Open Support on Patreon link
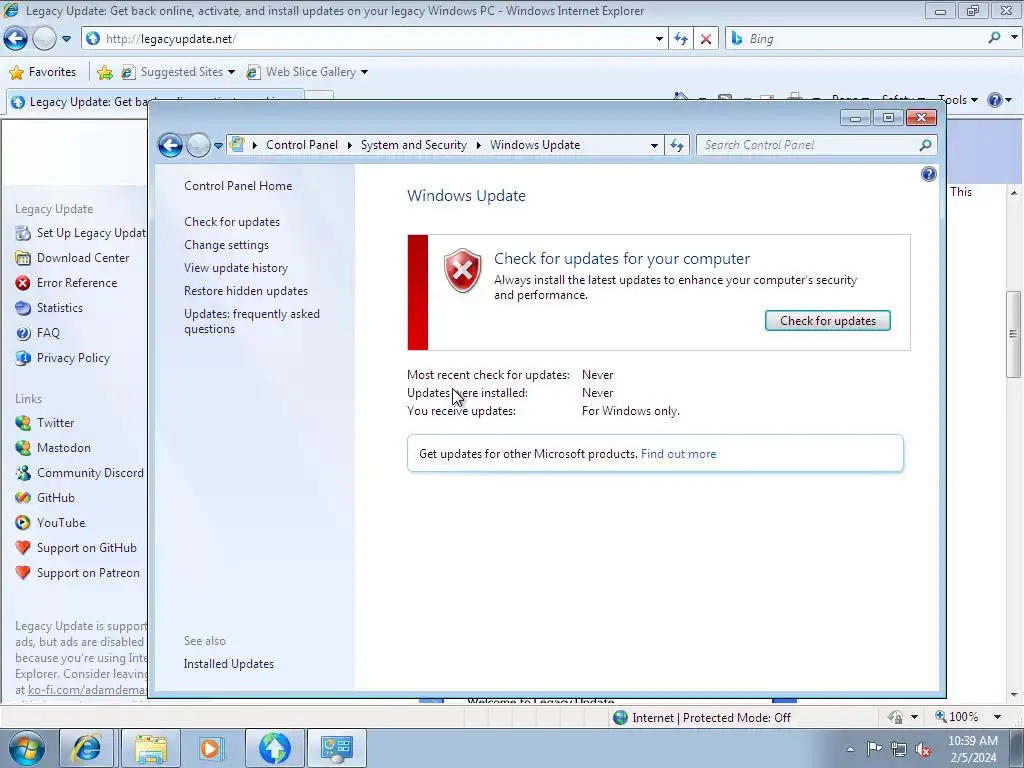Viewport: 1024px width, 768px height. (x=88, y=573)
